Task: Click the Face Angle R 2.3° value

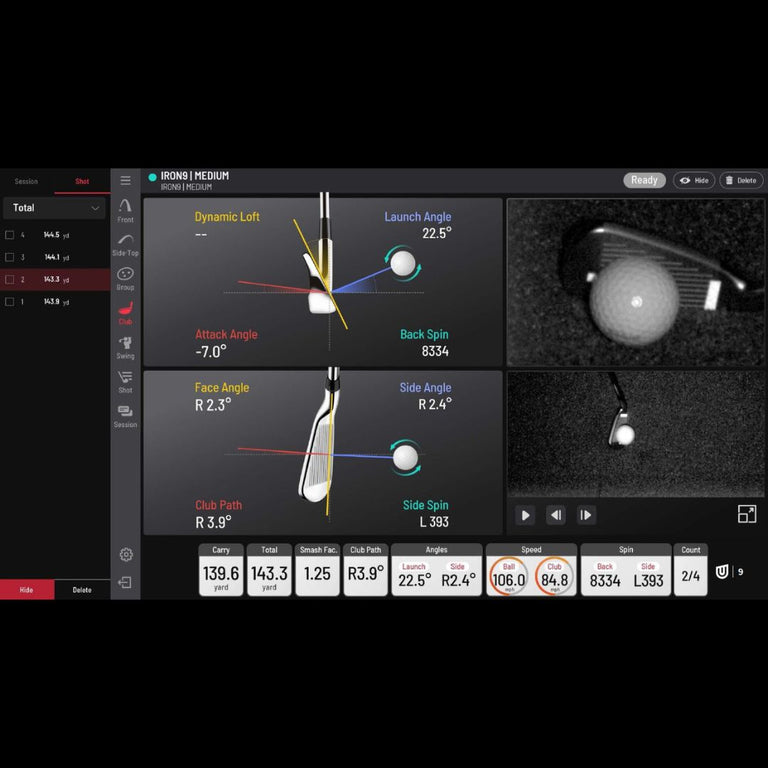Action: tap(213, 405)
